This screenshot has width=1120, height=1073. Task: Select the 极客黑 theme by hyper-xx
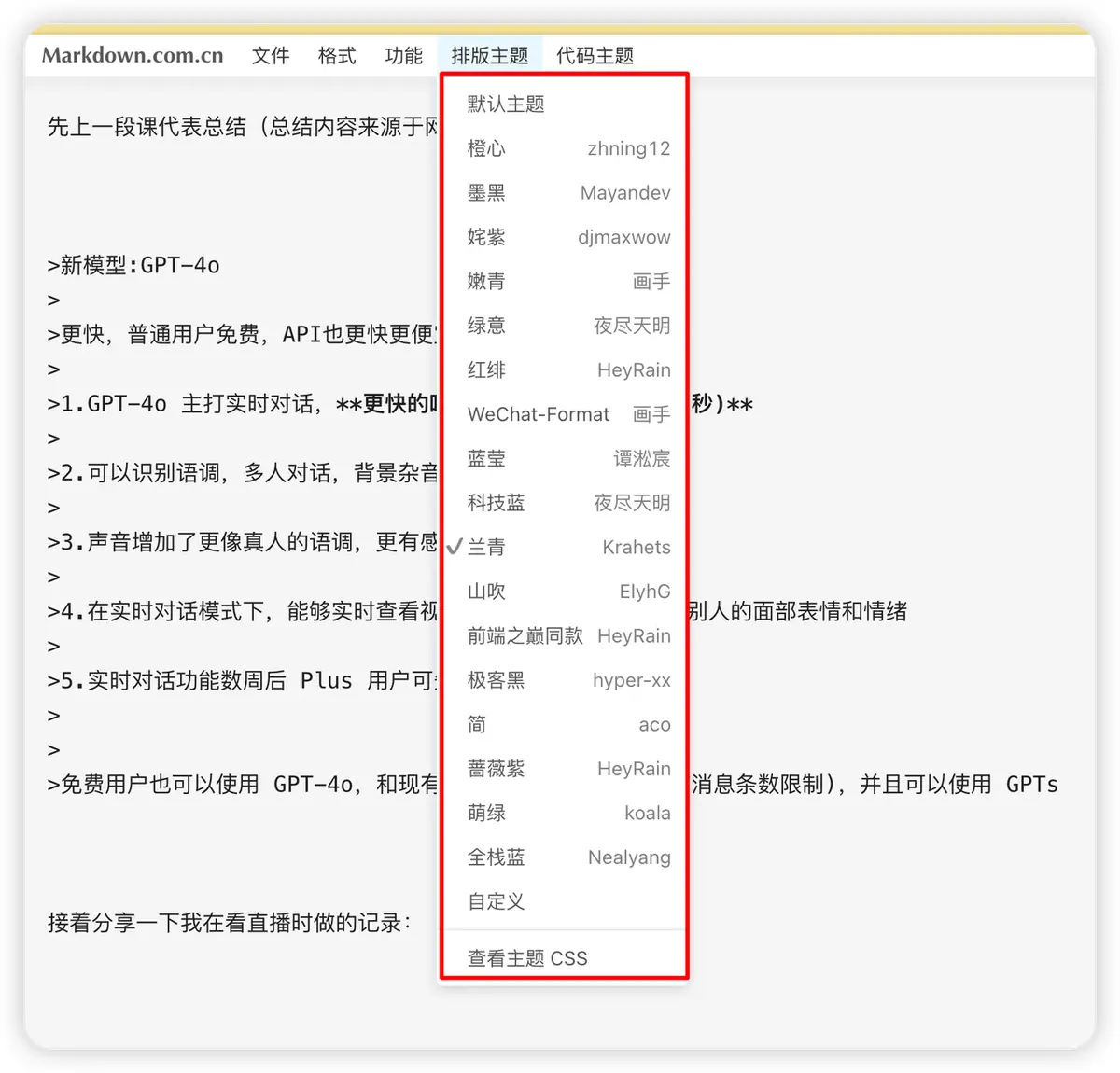point(565,680)
